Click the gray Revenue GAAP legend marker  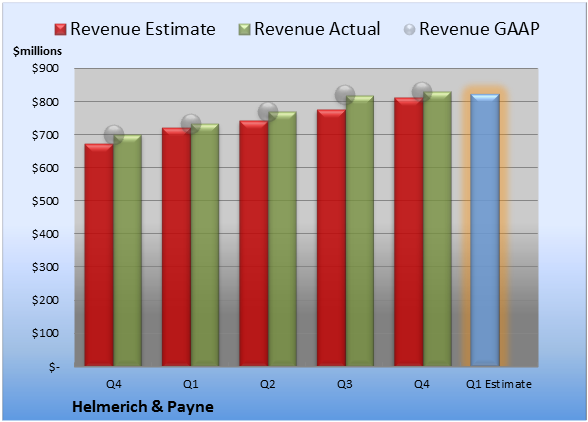(409, 29)
